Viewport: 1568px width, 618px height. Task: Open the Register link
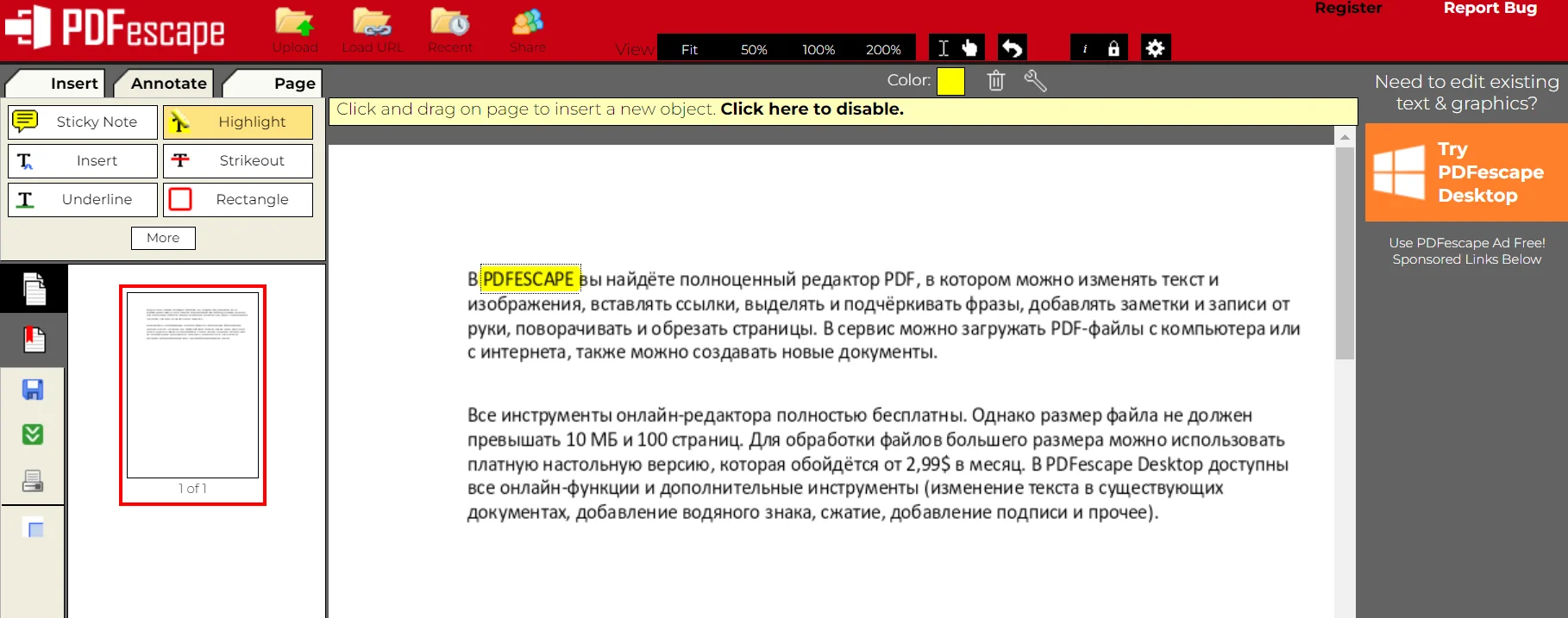coord(1348,8)
